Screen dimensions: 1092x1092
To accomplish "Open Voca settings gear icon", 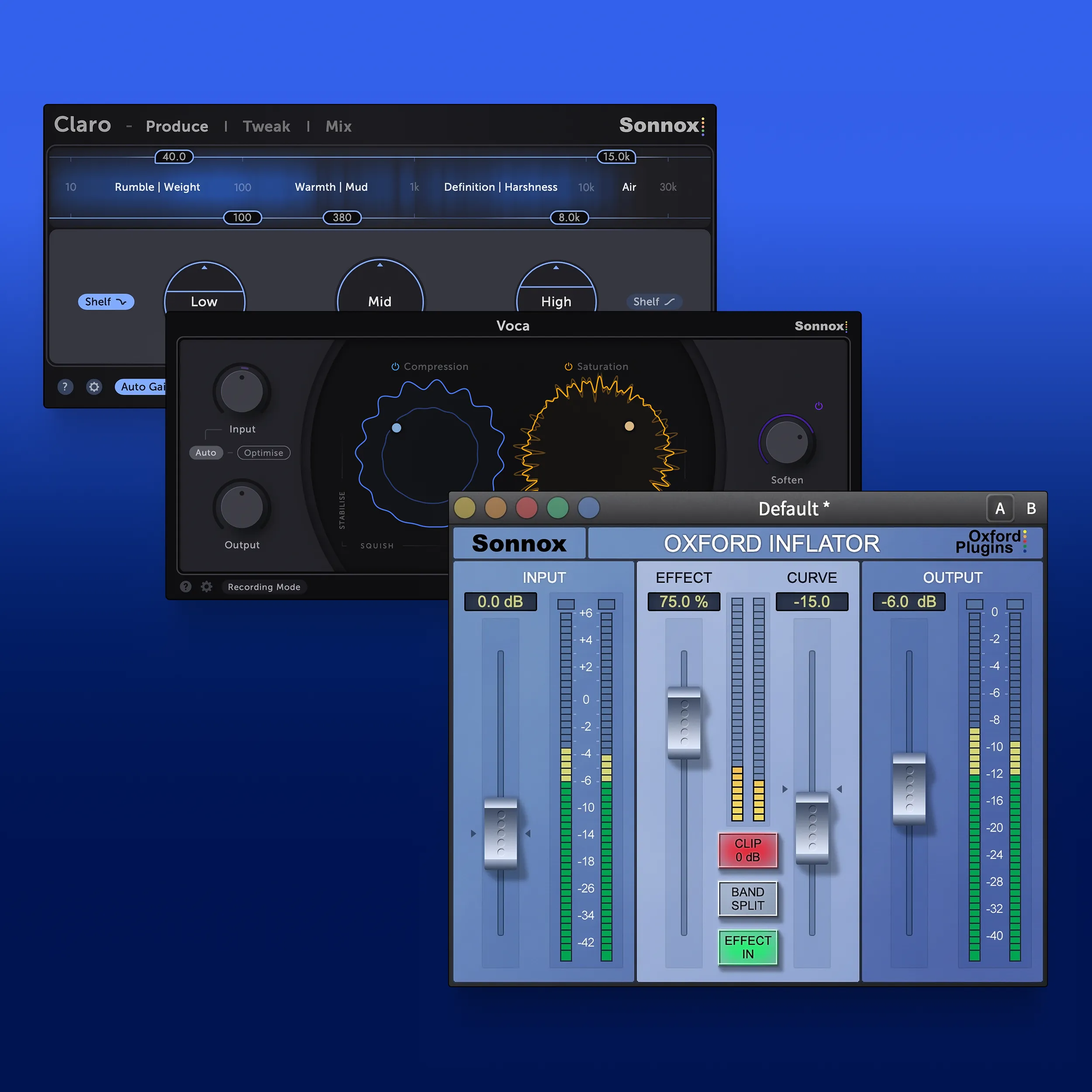I will (x=207, y=587).
